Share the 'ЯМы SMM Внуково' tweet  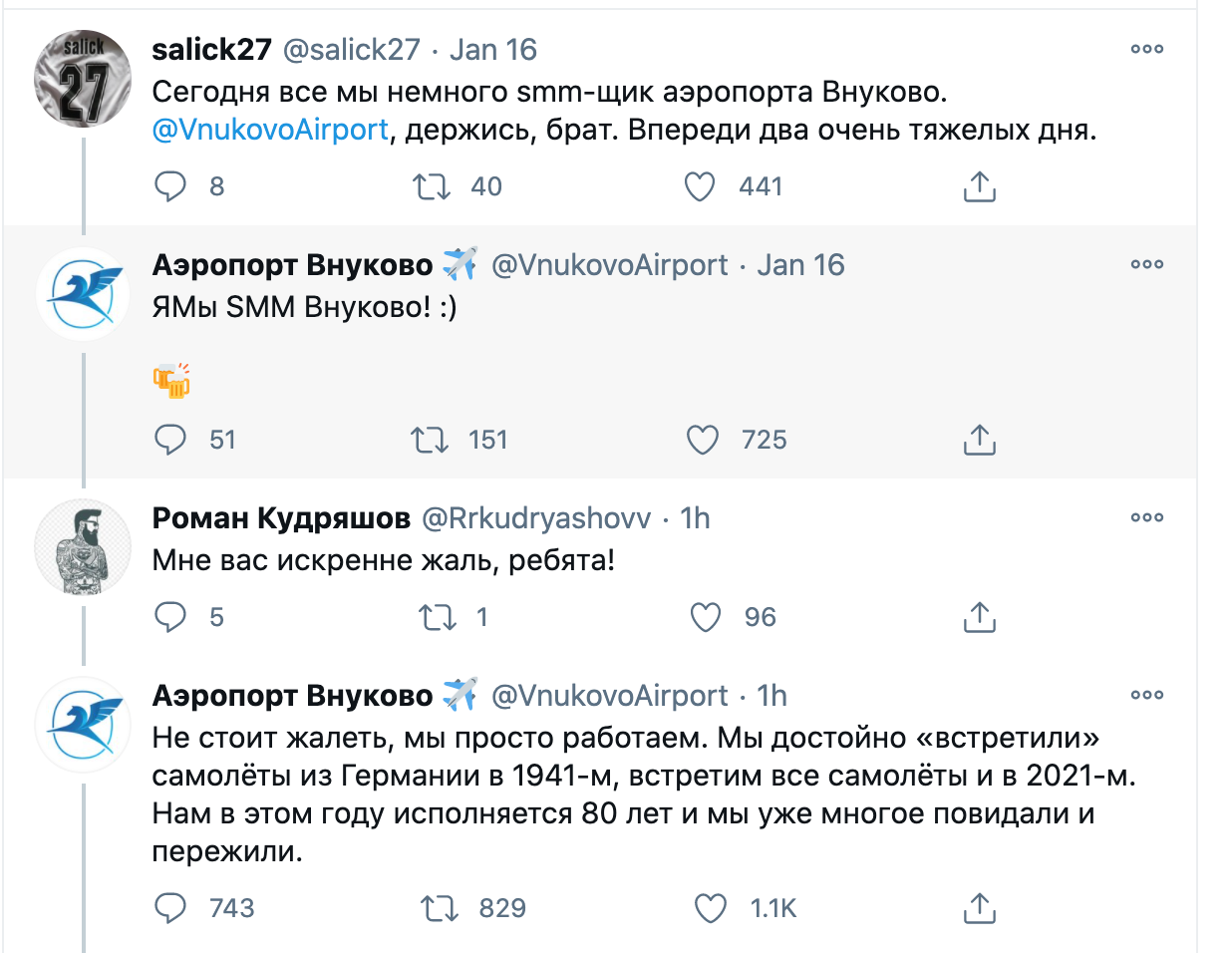point(980,440)
